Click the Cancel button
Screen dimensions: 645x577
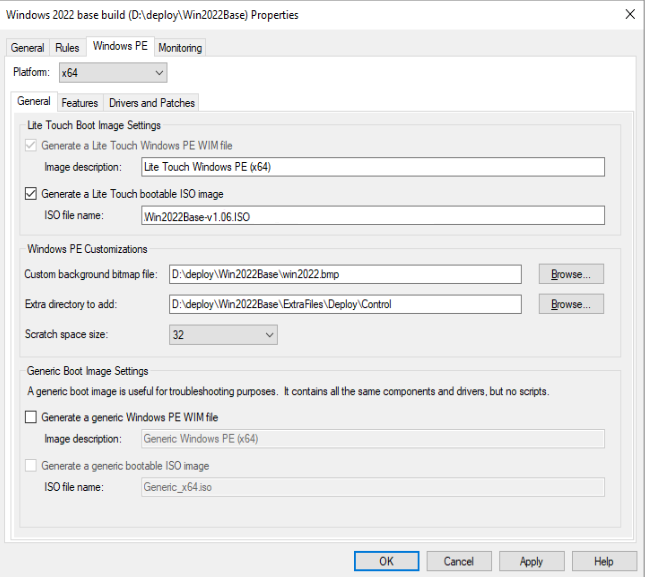point(459,561)
